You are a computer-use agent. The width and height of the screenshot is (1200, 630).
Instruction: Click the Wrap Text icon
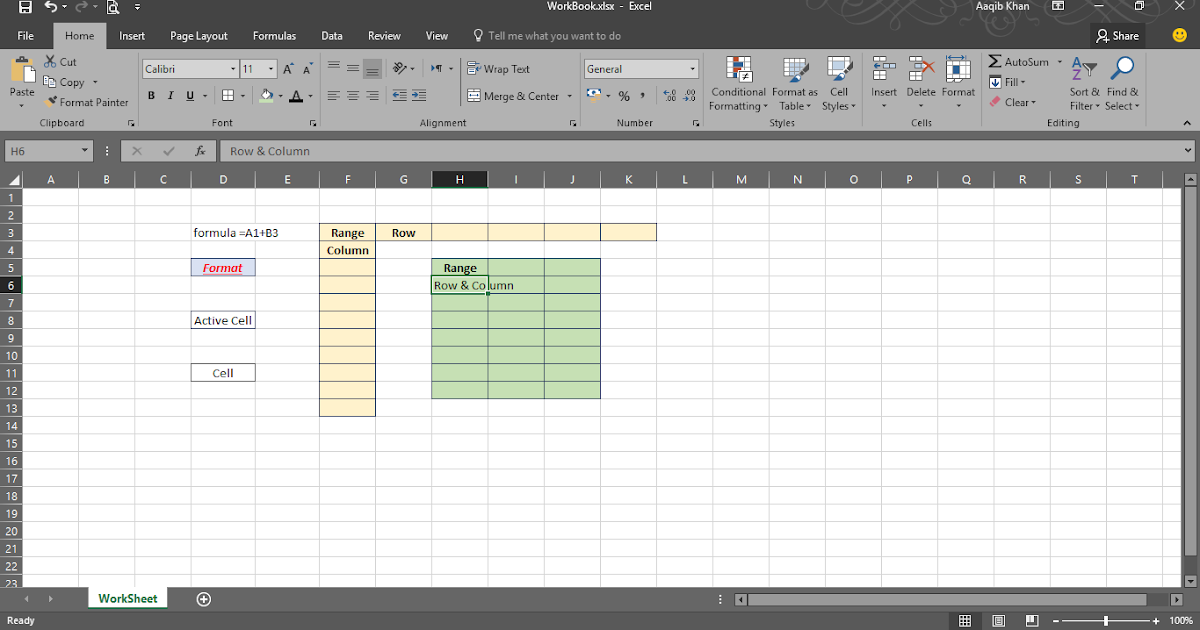pyautogui.click(x=500, y=68)
